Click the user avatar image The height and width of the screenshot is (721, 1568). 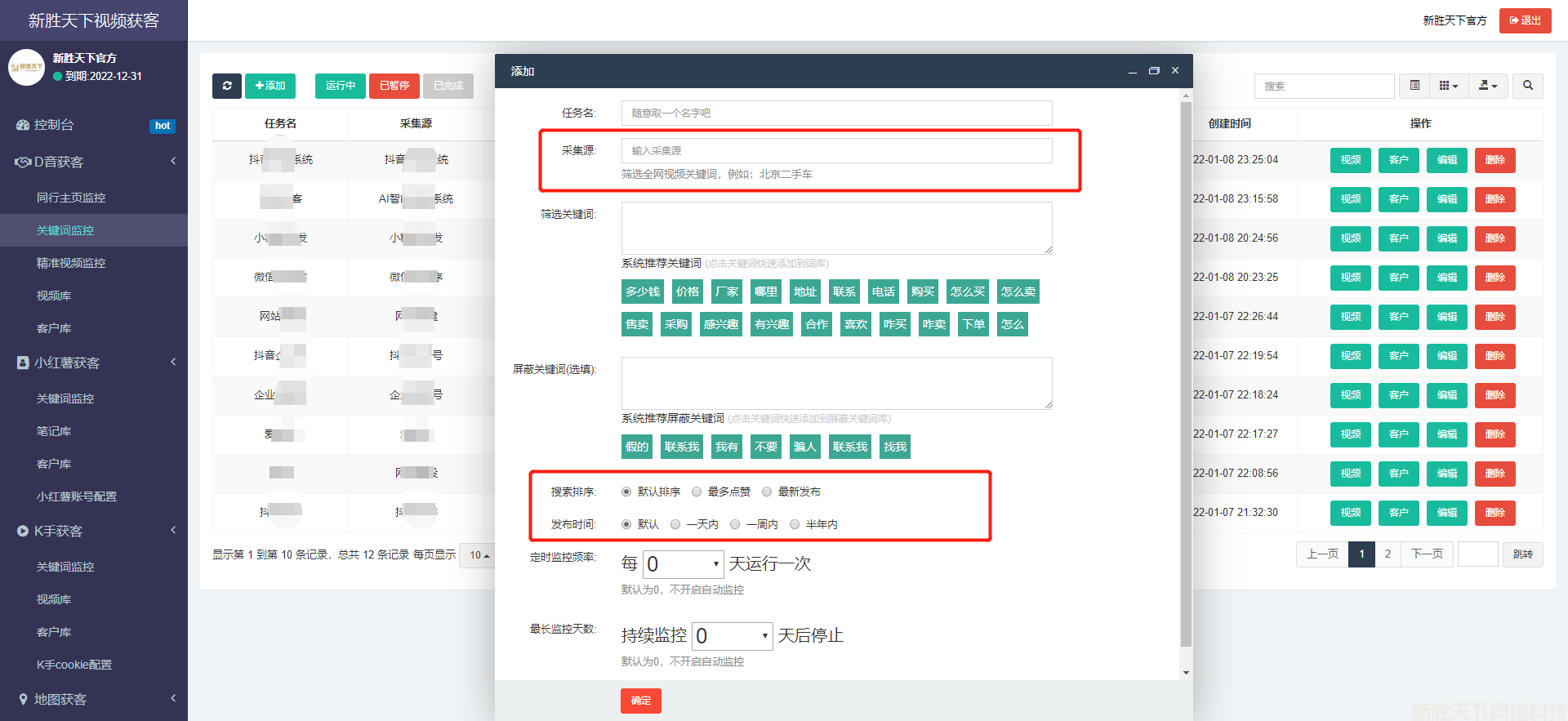click(x=26, y=67)
